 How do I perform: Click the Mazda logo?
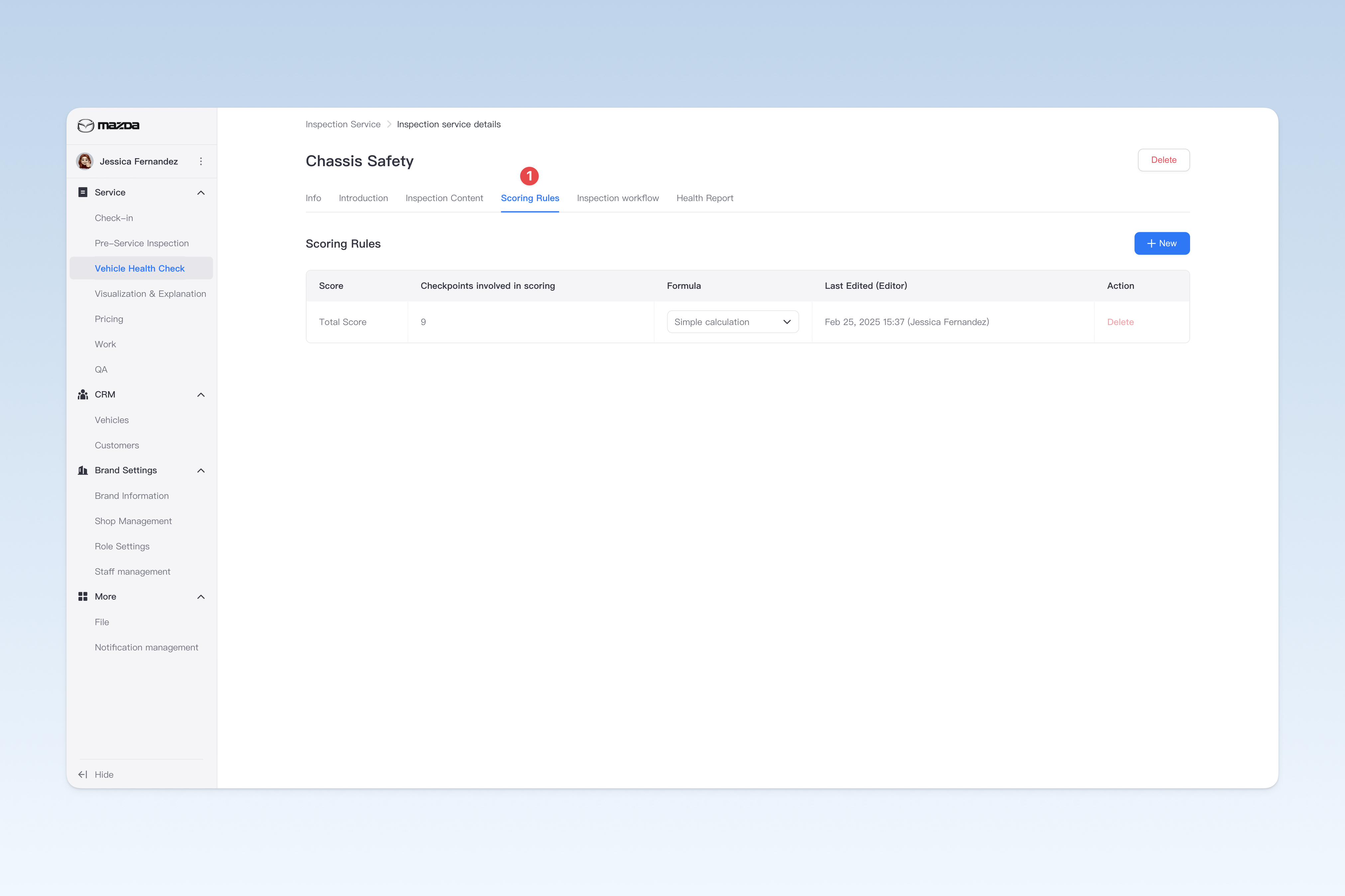pos(108,125)
